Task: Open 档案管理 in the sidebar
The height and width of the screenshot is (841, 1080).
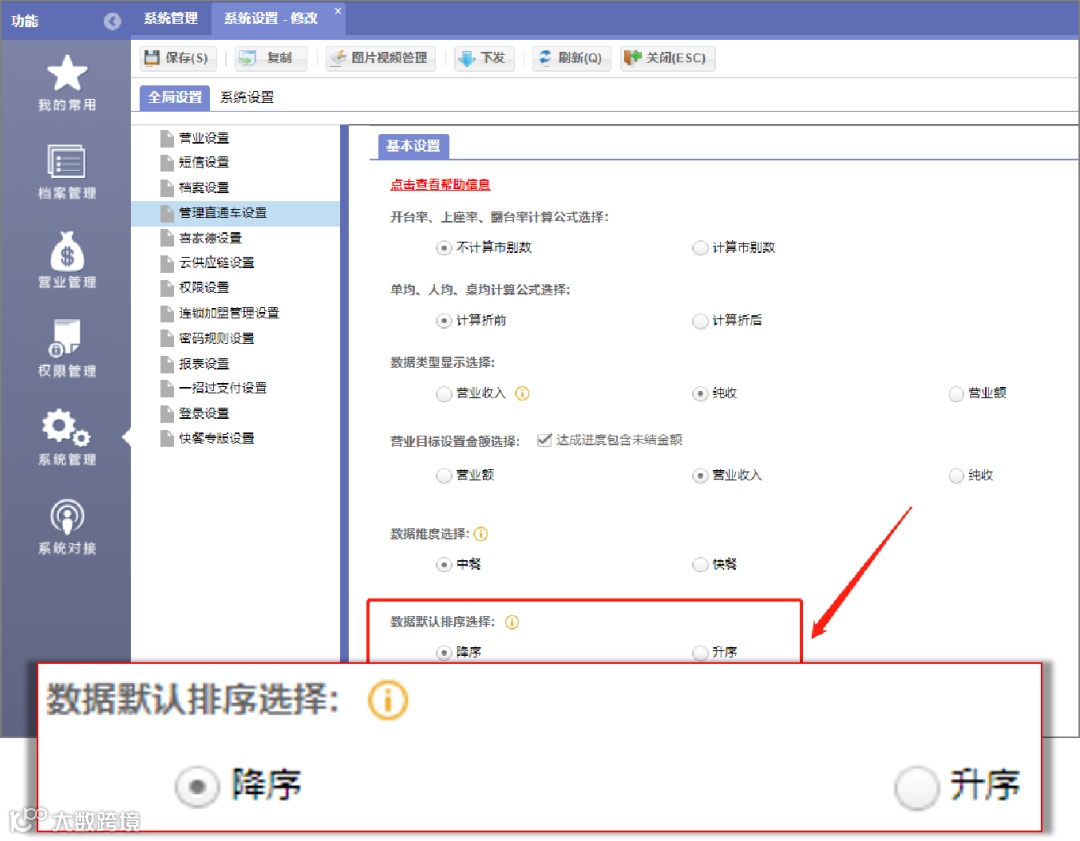Action: 67,172
